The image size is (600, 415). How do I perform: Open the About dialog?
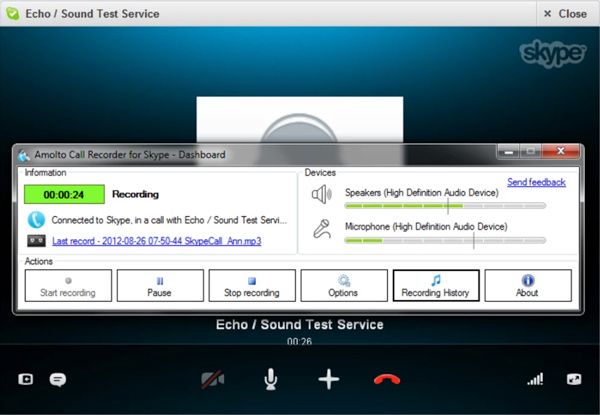click(528, 285)
